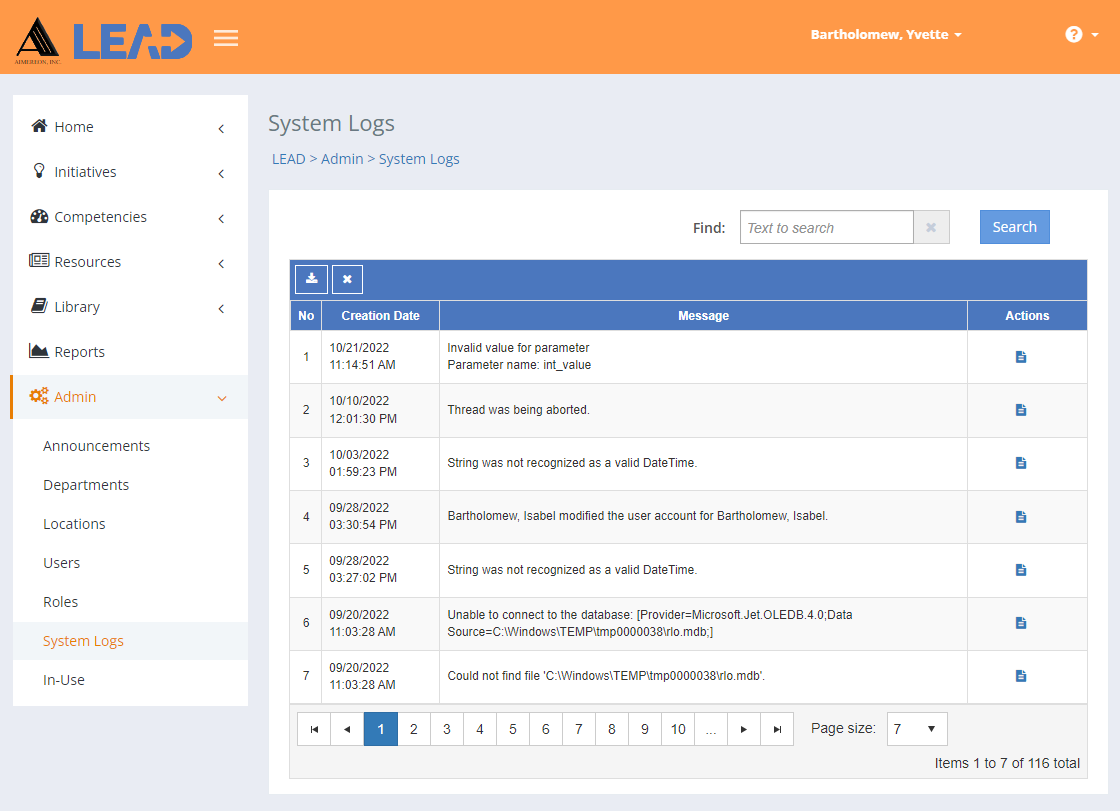Go to previous page of logs
The width and height of the screenshot is (1120, 811).
(x=347, y=729)
